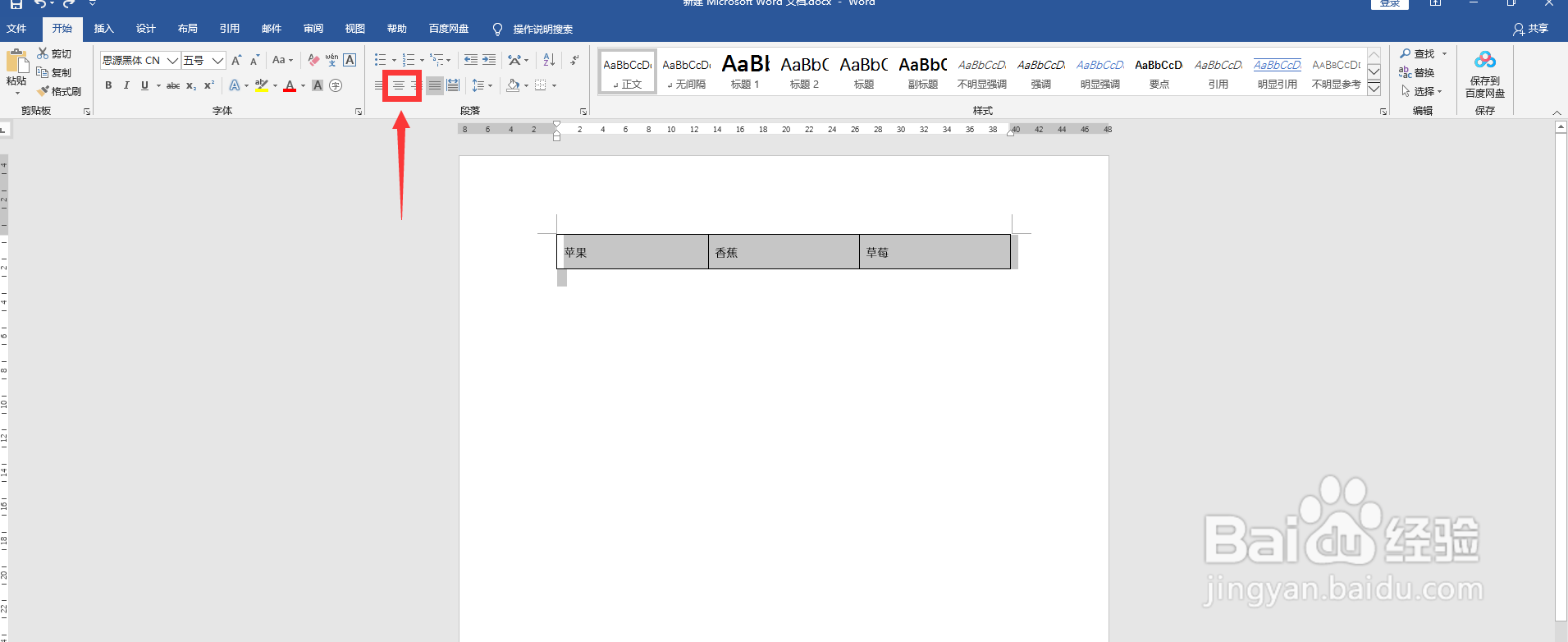The width and height of the screenshot is (1568, 642).
Task: Expand the Change Case (Aa) dropdown
Action: click(x=282, y=60)
